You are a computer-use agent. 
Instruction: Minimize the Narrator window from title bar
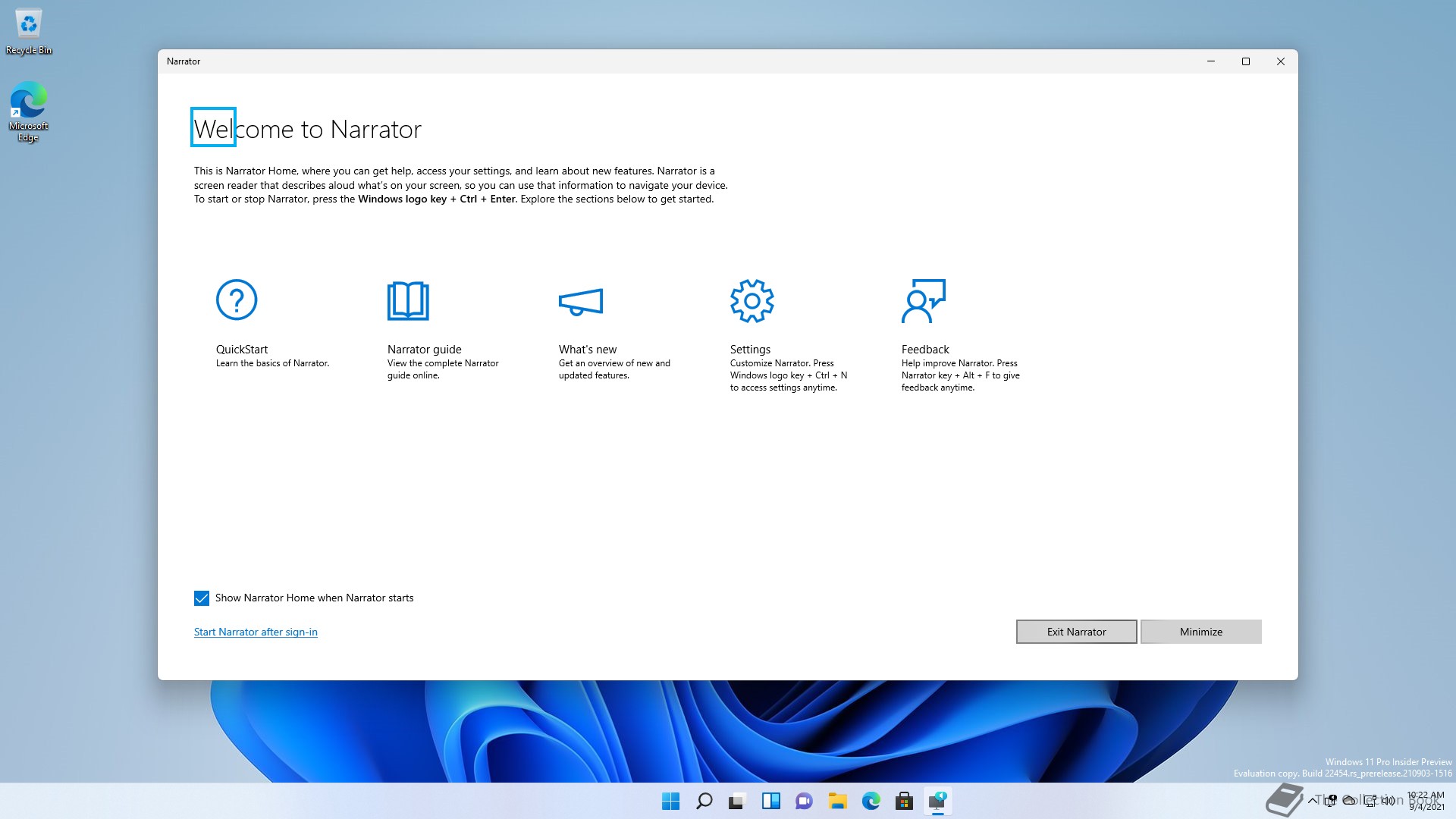pos(1211,61)
